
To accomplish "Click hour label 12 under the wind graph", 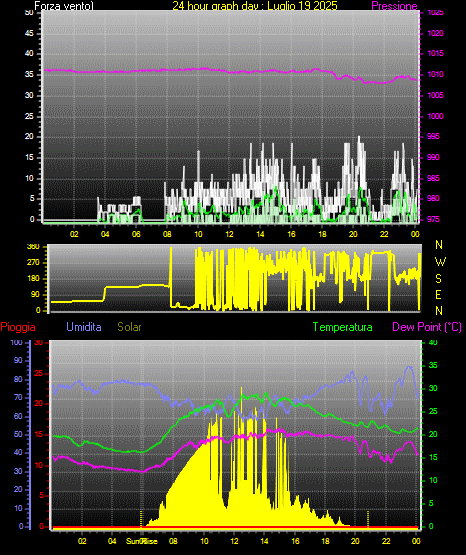I will pyautogui.click(x=229, y=234).
